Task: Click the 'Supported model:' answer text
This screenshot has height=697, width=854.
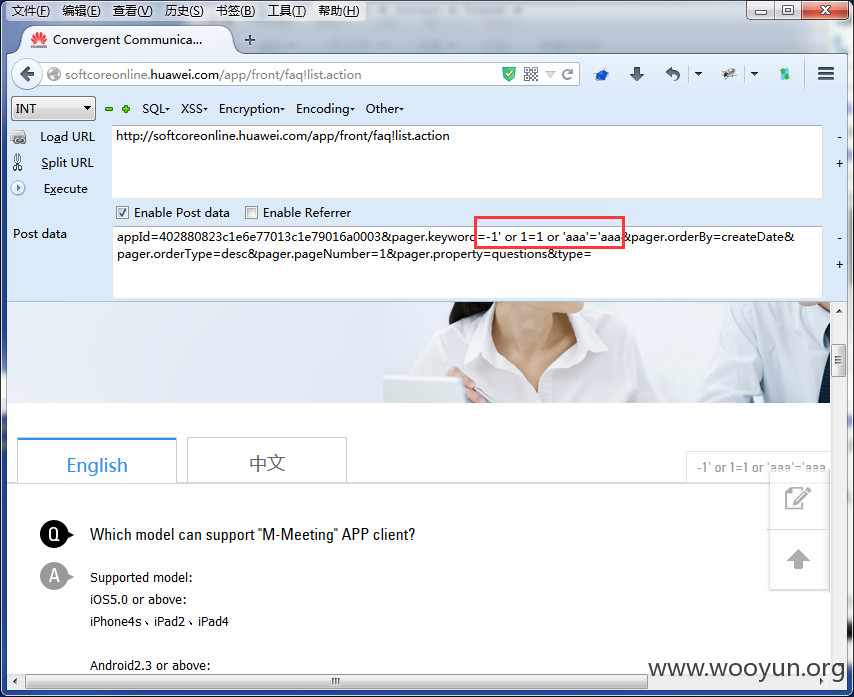Action: [141, 577]
